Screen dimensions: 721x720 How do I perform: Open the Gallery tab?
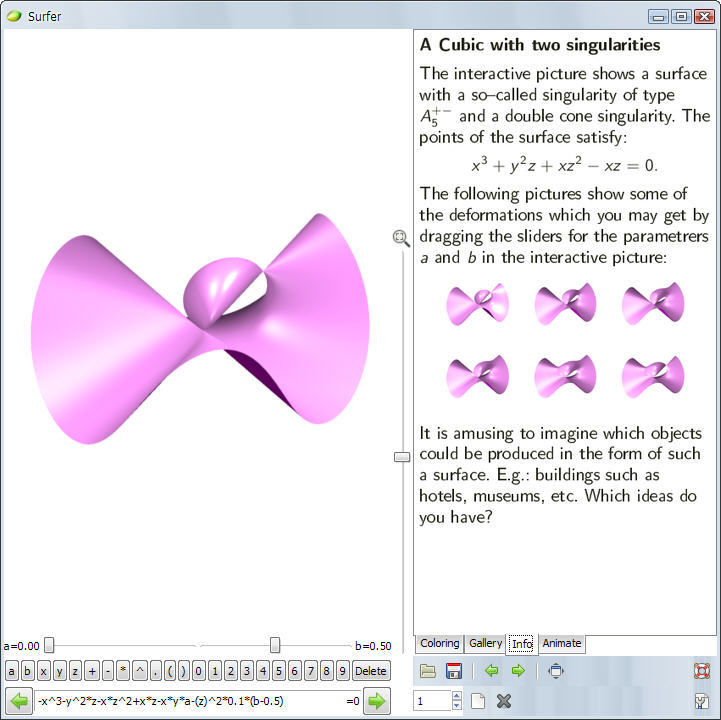tap(486, 643)
